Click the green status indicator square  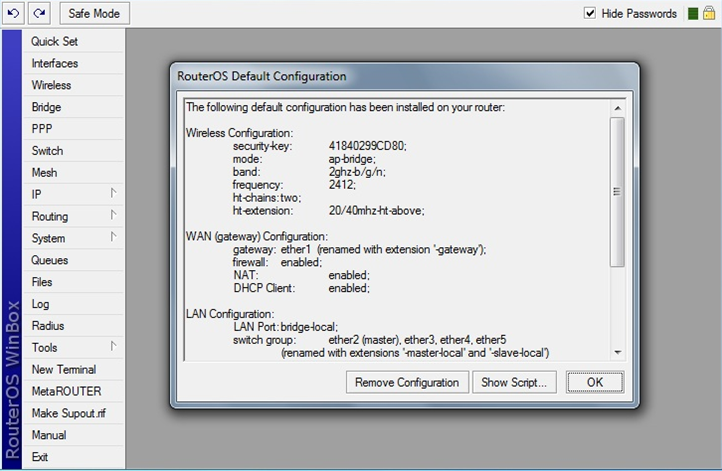tap(693, 13)
